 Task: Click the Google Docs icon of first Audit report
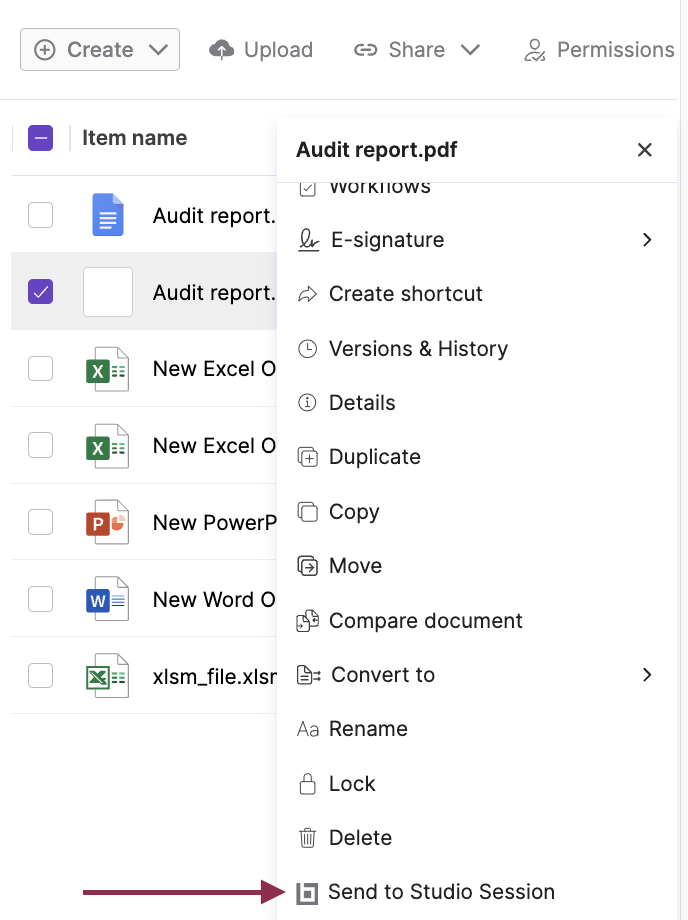108,215
